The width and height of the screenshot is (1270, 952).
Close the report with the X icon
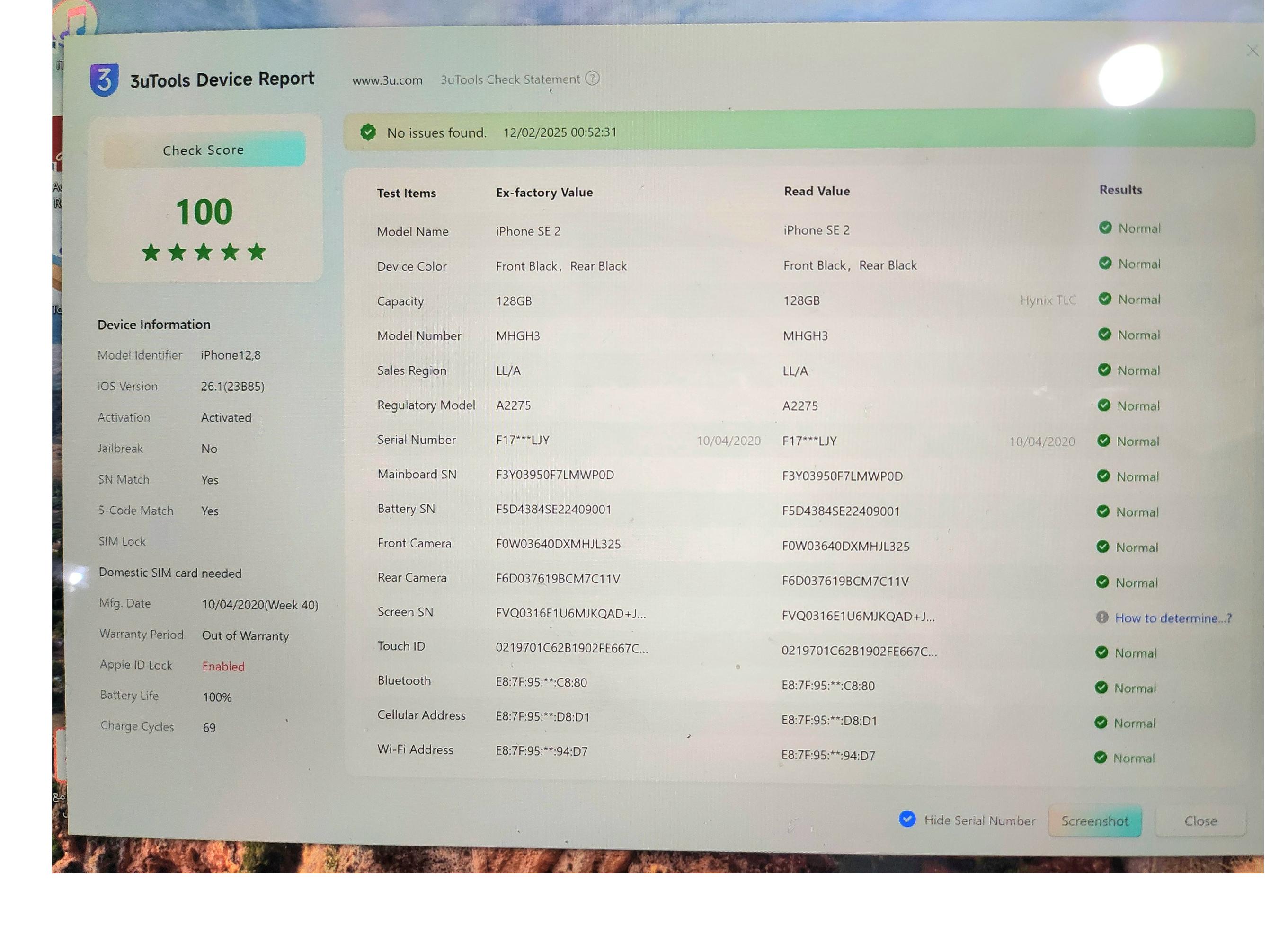(x=1252, y=51)
